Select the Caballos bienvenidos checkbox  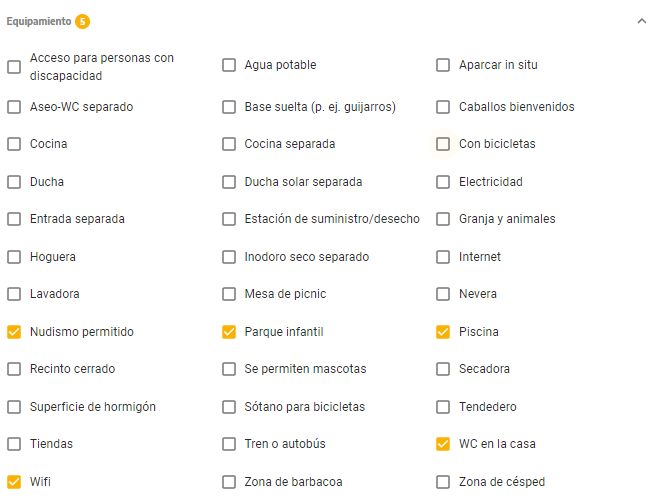pos(443,107)
